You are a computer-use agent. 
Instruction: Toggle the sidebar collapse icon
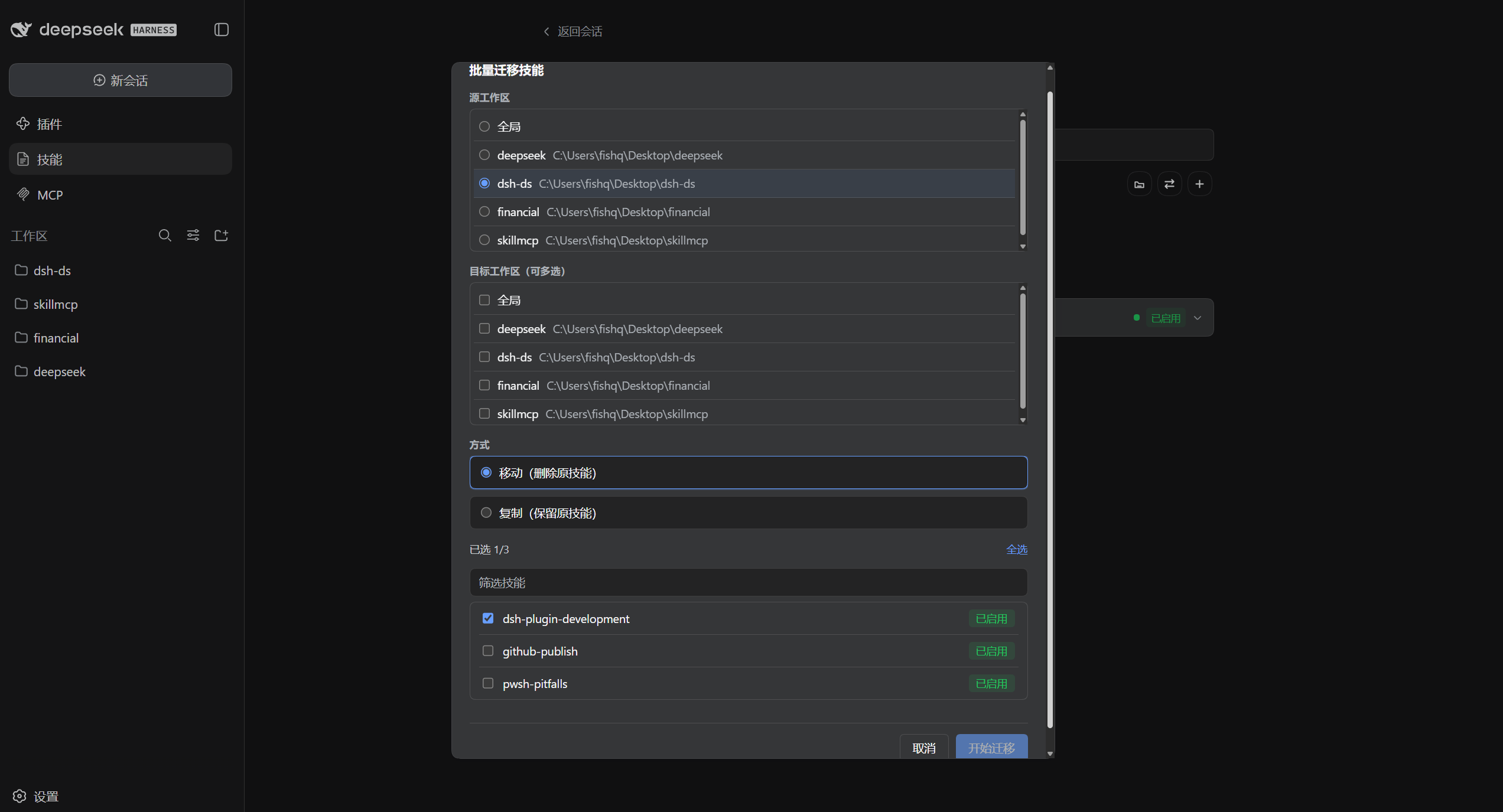221,30
